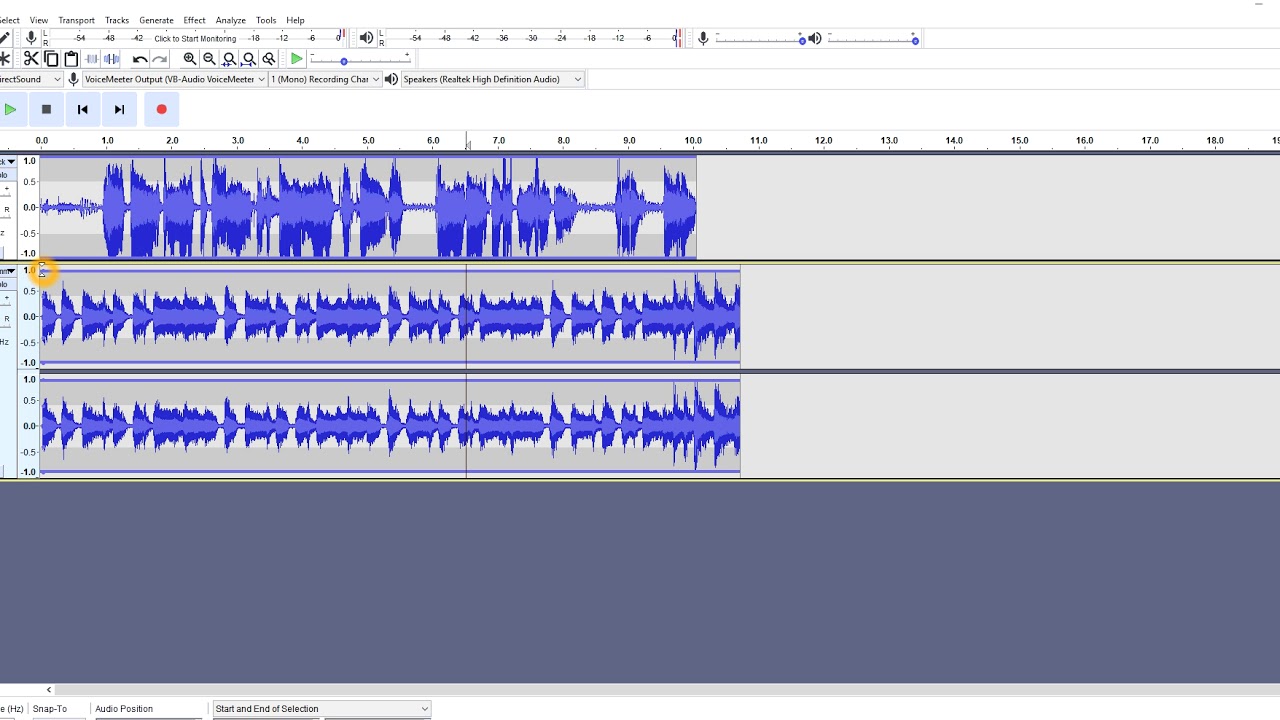
Task: Click the recording meter microphone icon
Action: [x=31, y=38]
